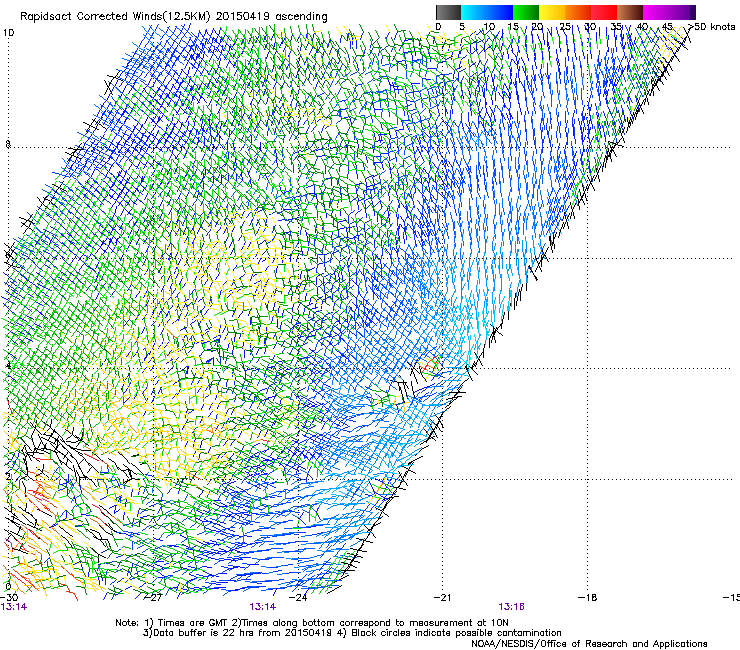Click the '10' latitude label on left axis

8,33
